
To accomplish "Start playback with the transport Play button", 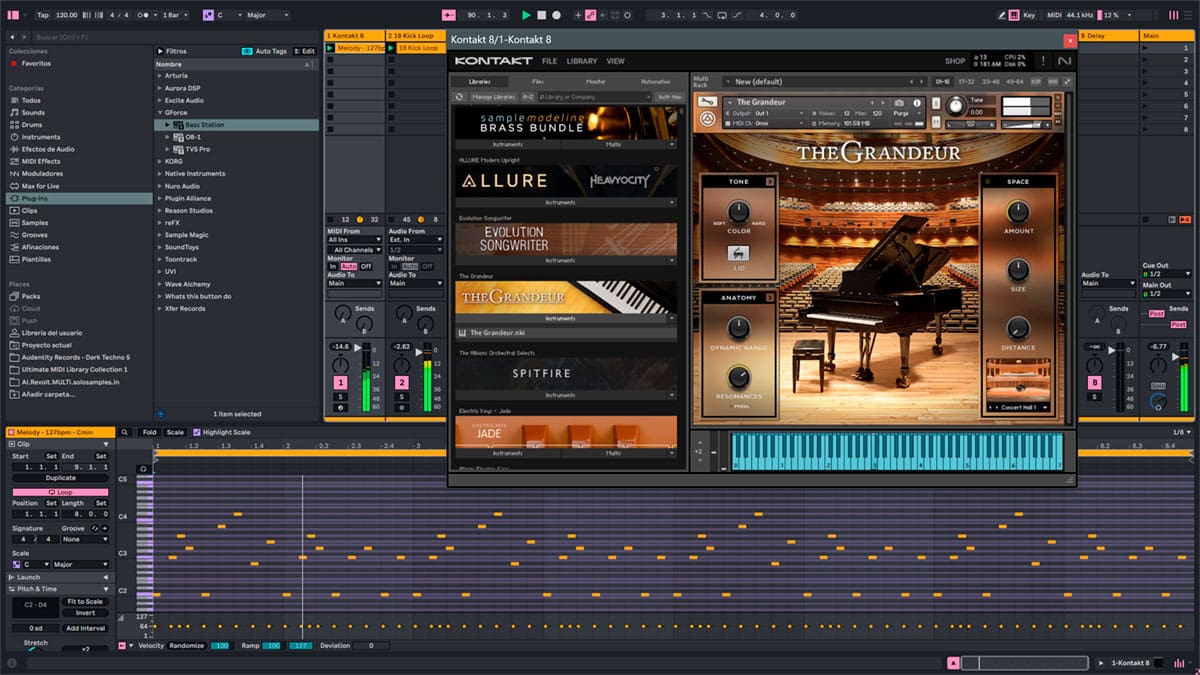I will [x=526, y=15].
